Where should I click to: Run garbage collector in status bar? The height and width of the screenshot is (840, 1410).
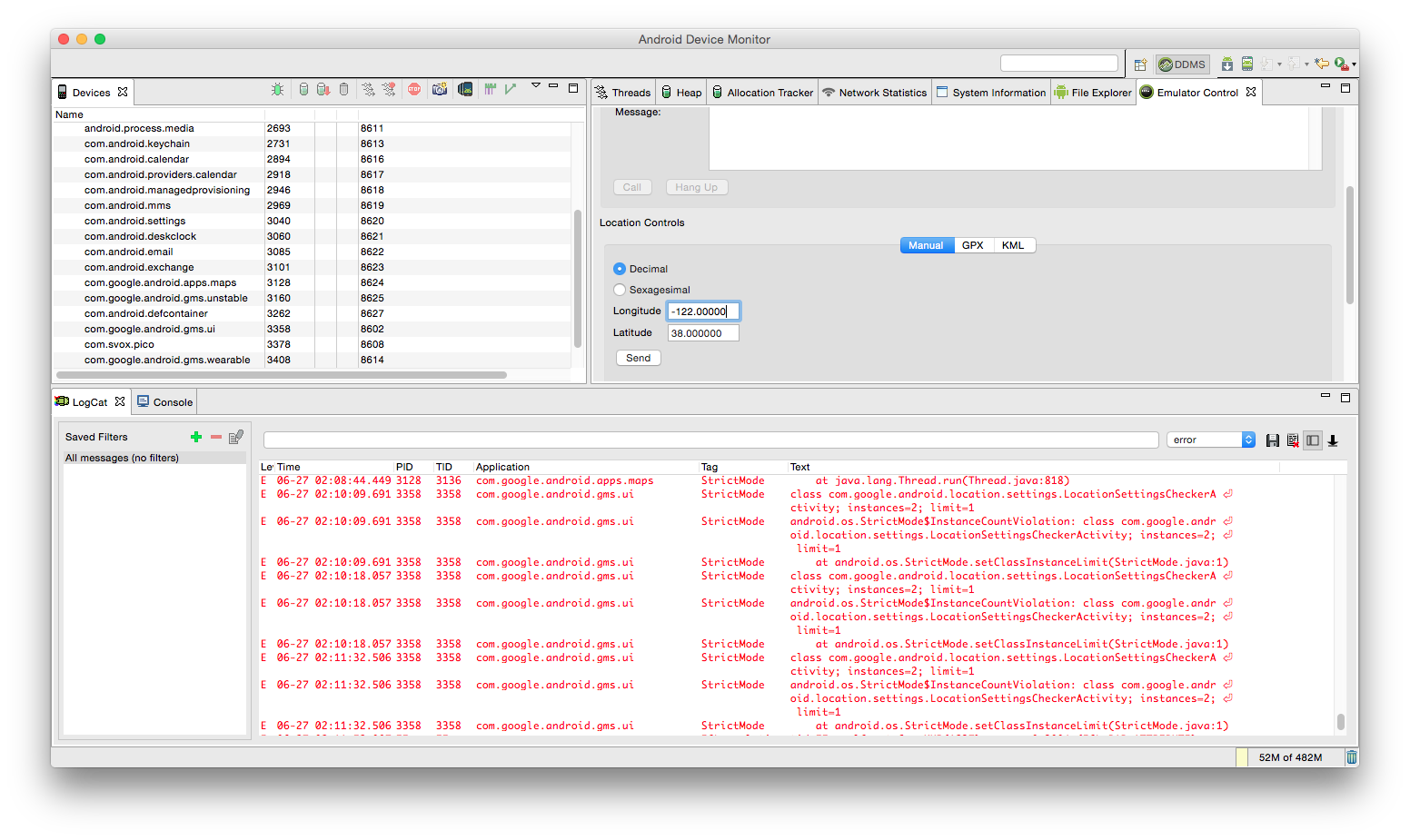1352,757
